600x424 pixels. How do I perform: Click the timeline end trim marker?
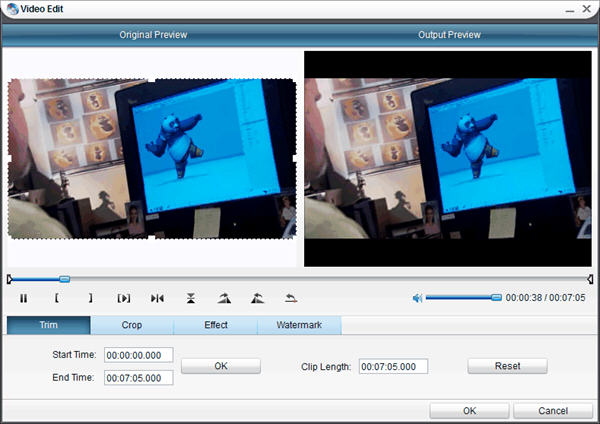590,279
